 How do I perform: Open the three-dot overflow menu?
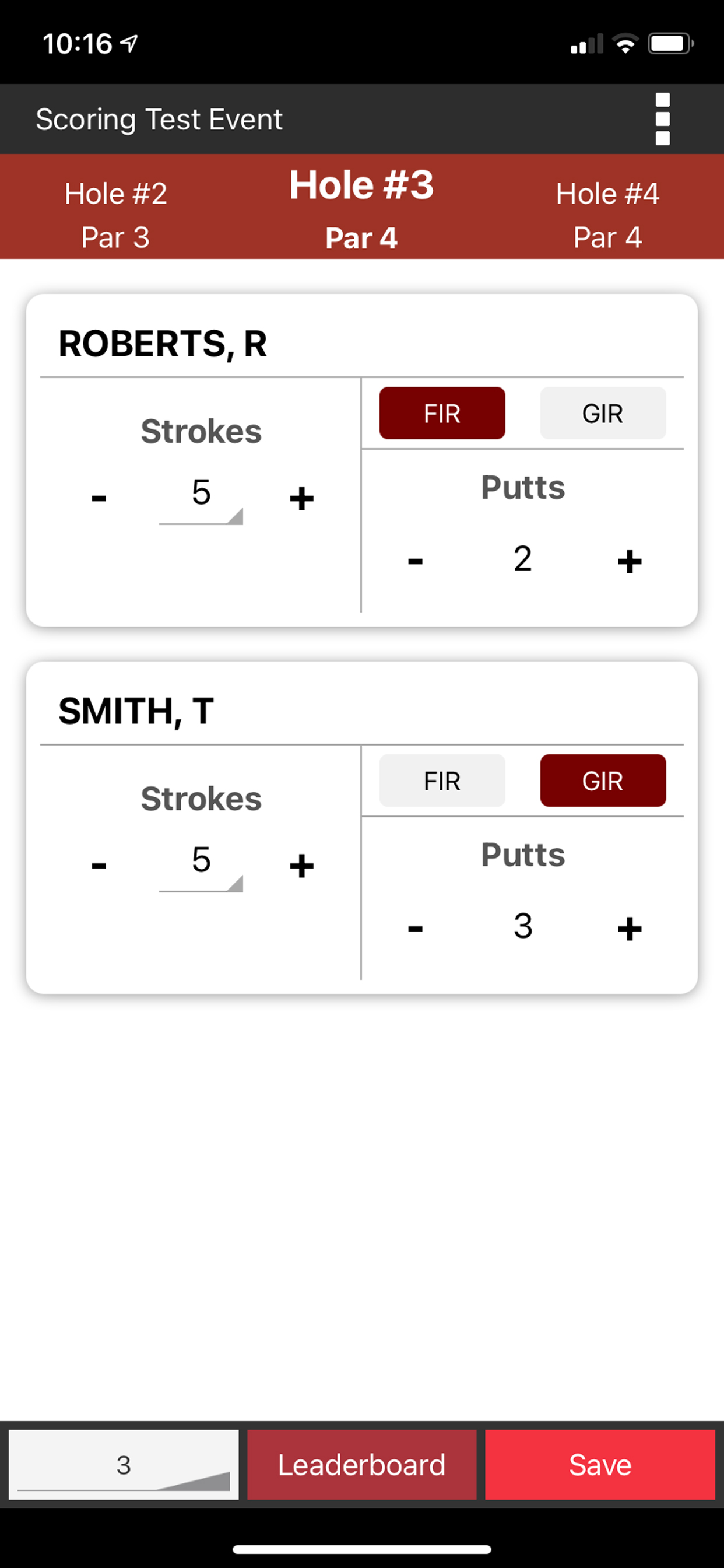point(662,120)
